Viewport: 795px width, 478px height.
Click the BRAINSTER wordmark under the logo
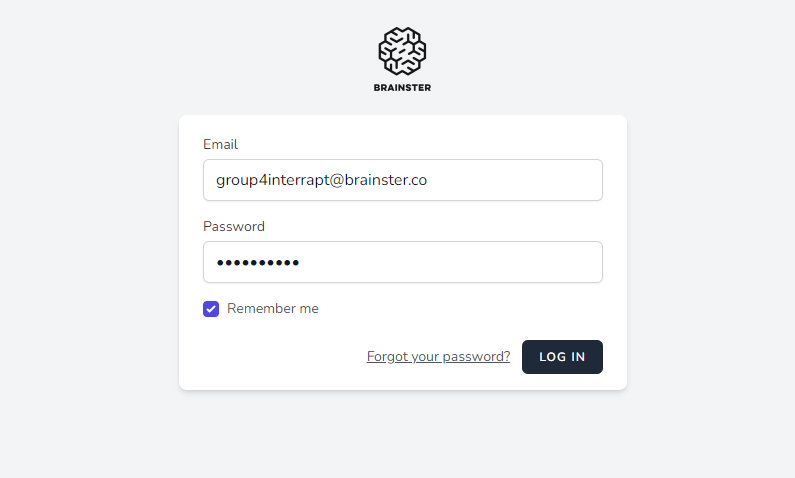(402, 88)
